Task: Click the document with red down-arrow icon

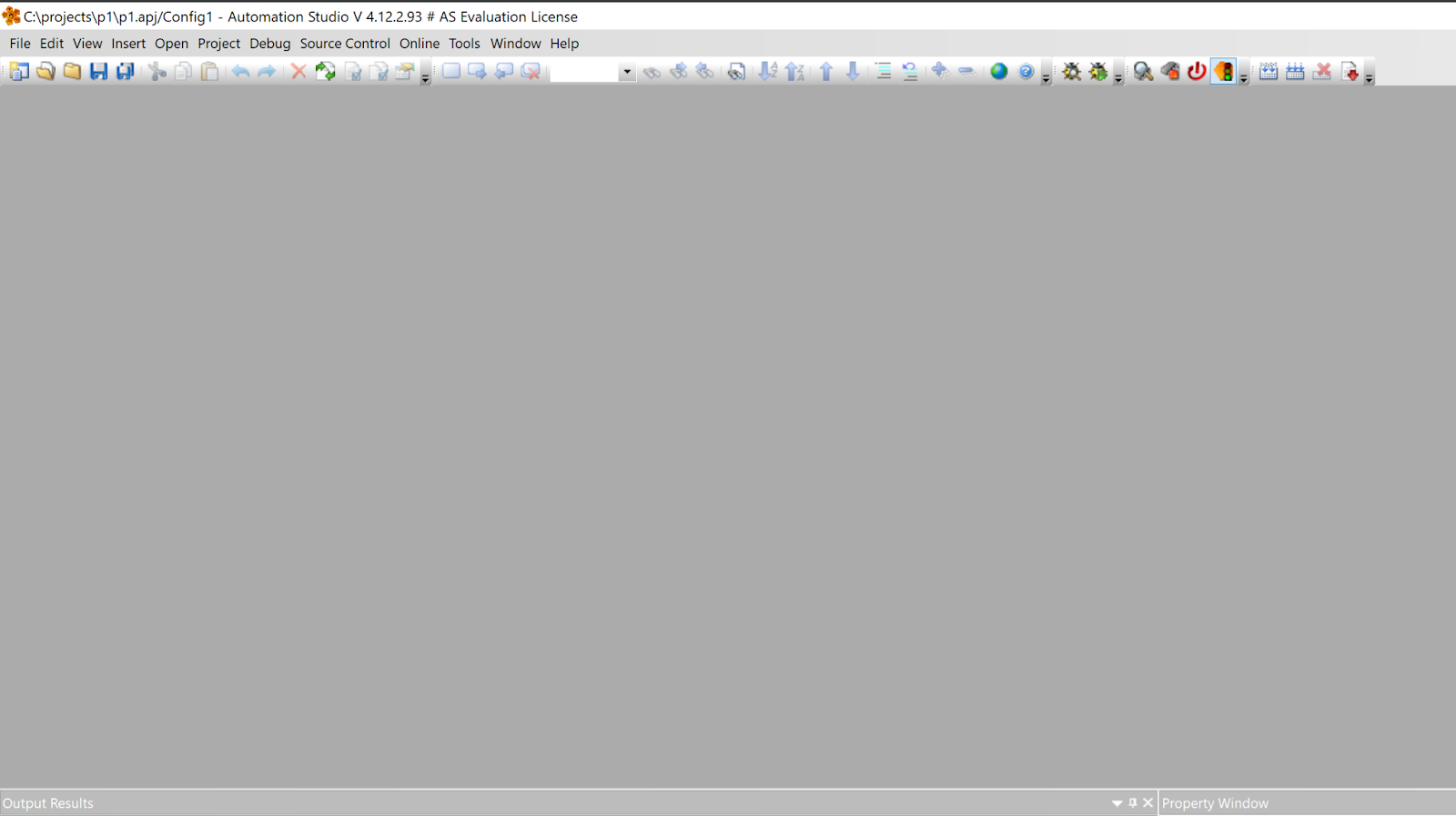Action: (1350, 71)
